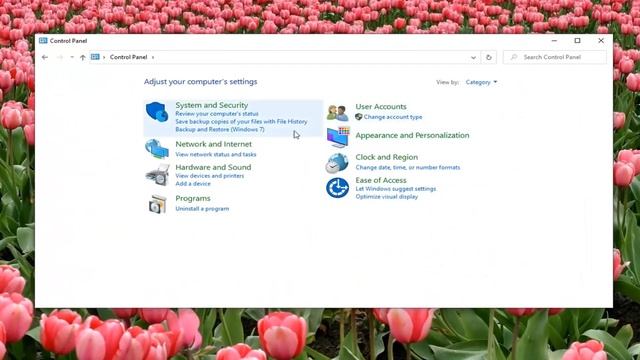The width and height of the screenshot is (640, 360).
Task: Click Add a device link
Action: (193, 184)
